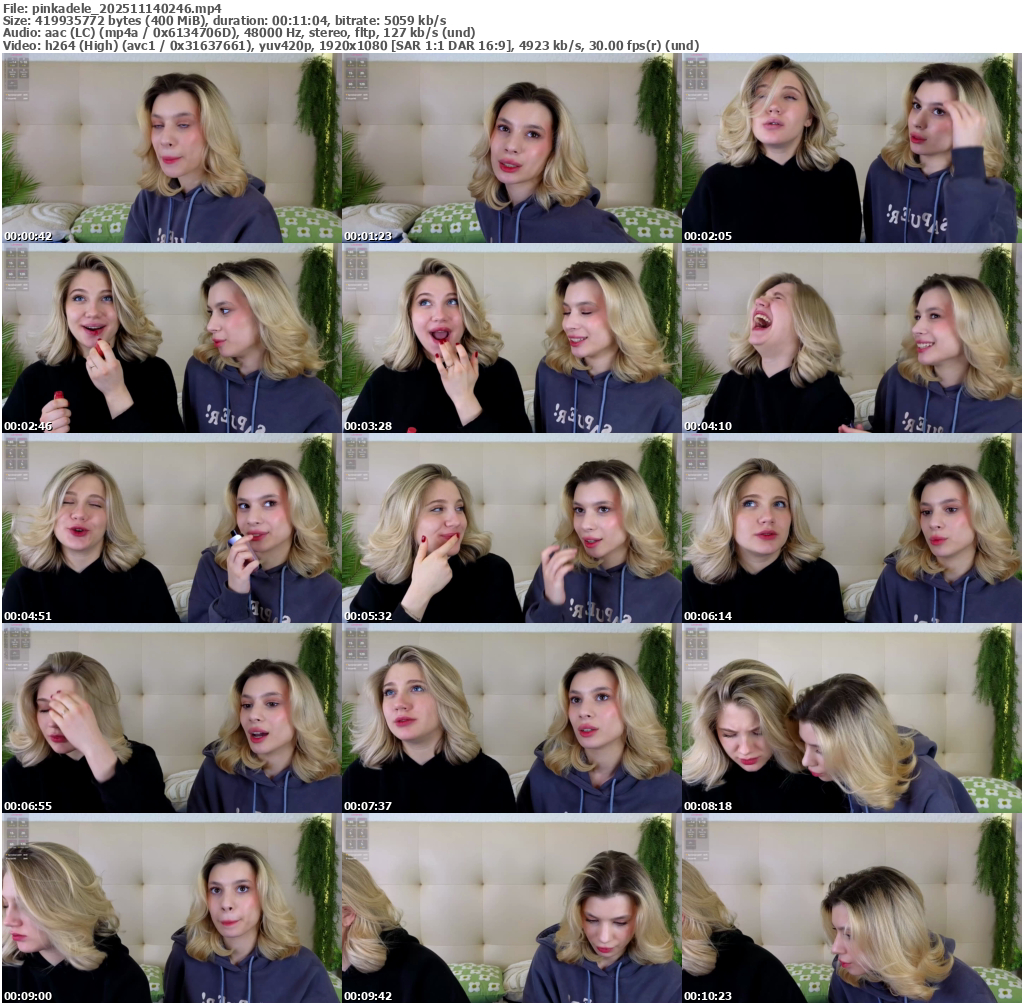Open the thumbnail stamped 00:06:14
1024x1003 pixels.
pos(852,528)
